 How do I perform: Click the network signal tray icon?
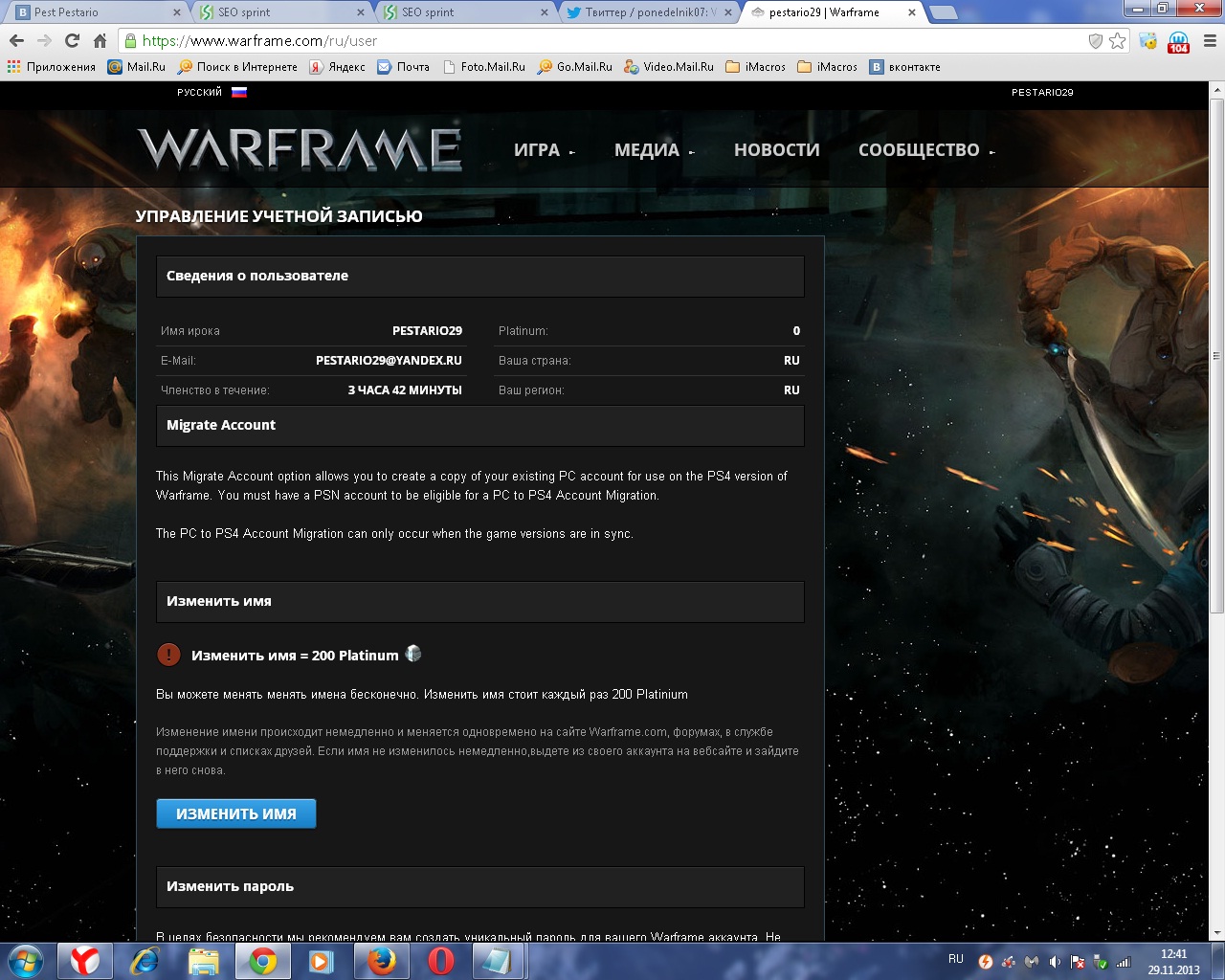click(1124, 962)
